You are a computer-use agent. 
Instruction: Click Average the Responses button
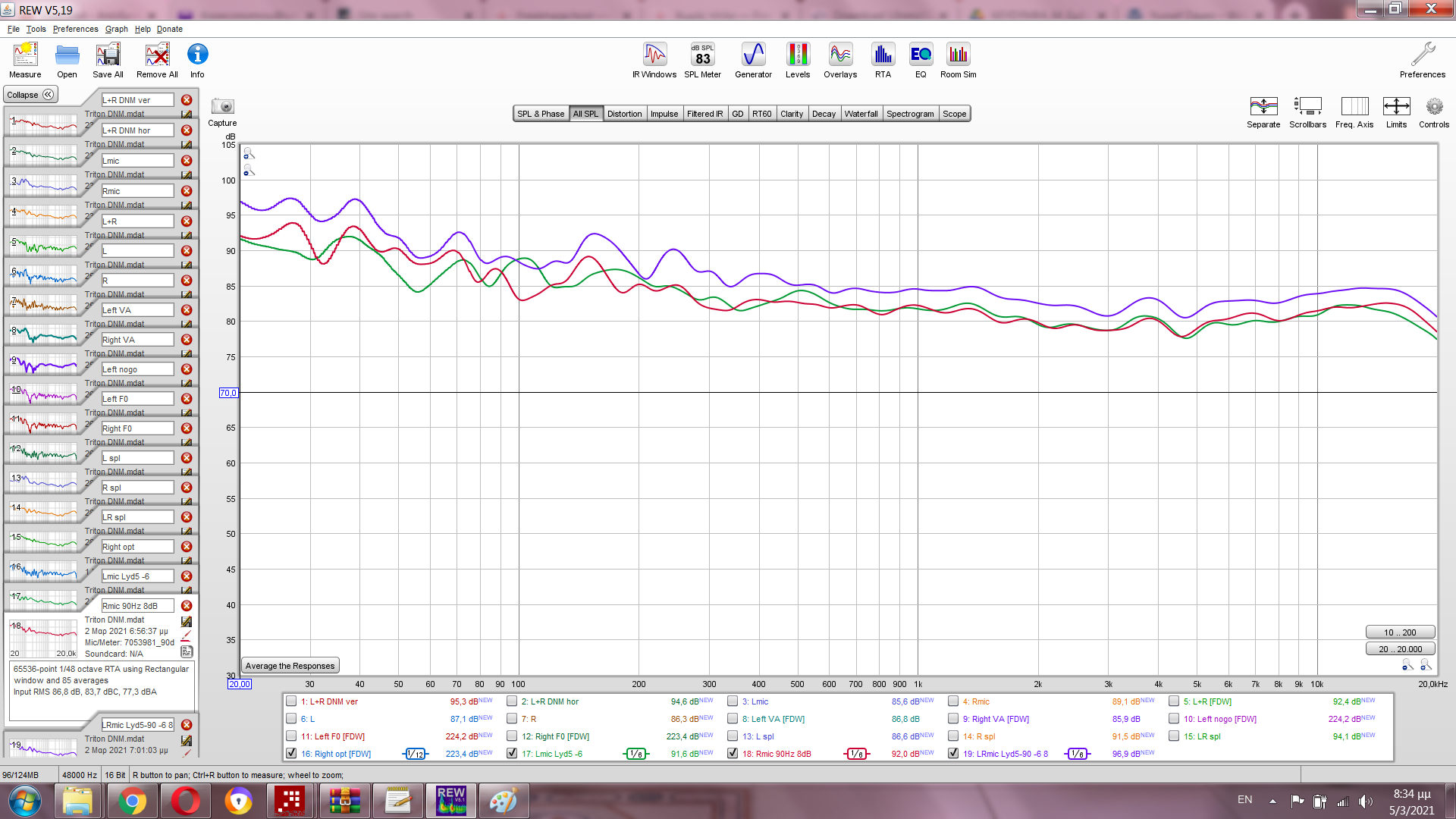click(290, 666)
